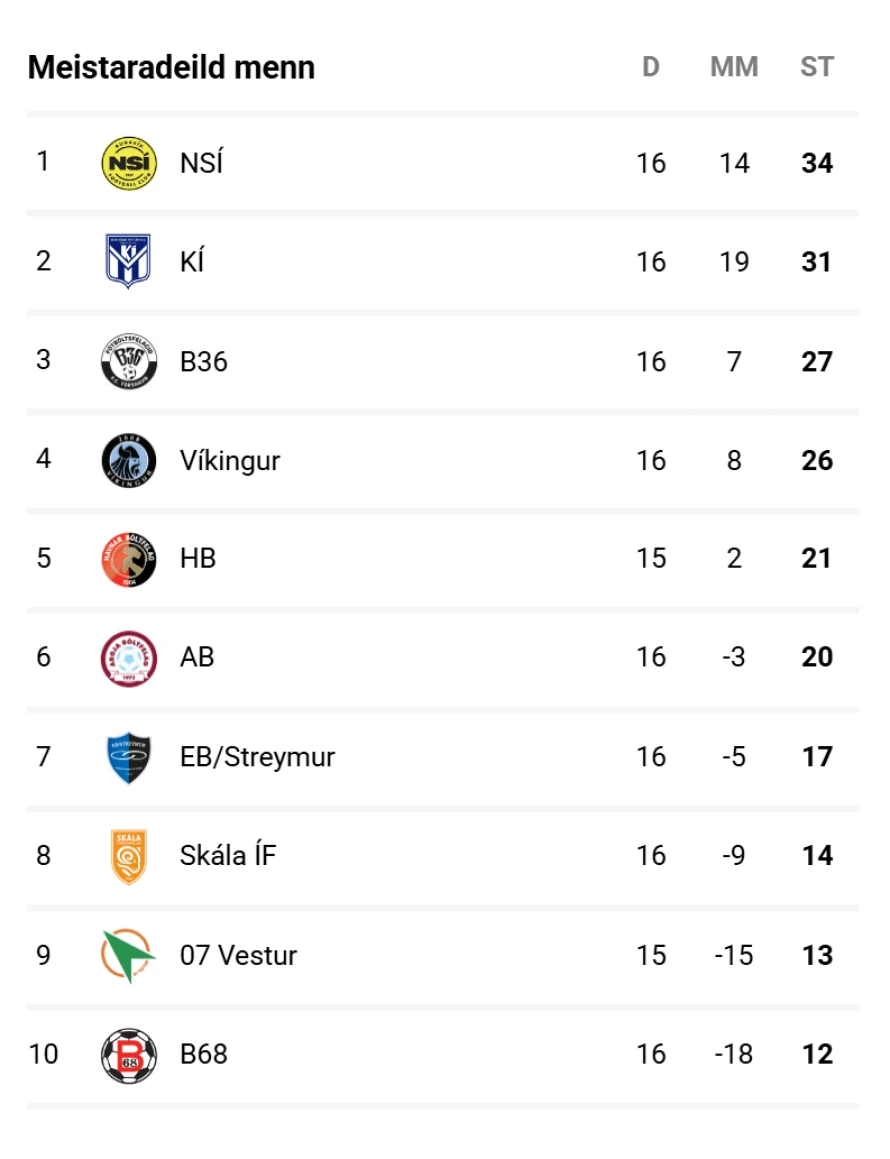The height and width of the screenshot is (1159, 890).
Task: Click the EB/Streymur blue shield logo
Action: click(129, 757)
